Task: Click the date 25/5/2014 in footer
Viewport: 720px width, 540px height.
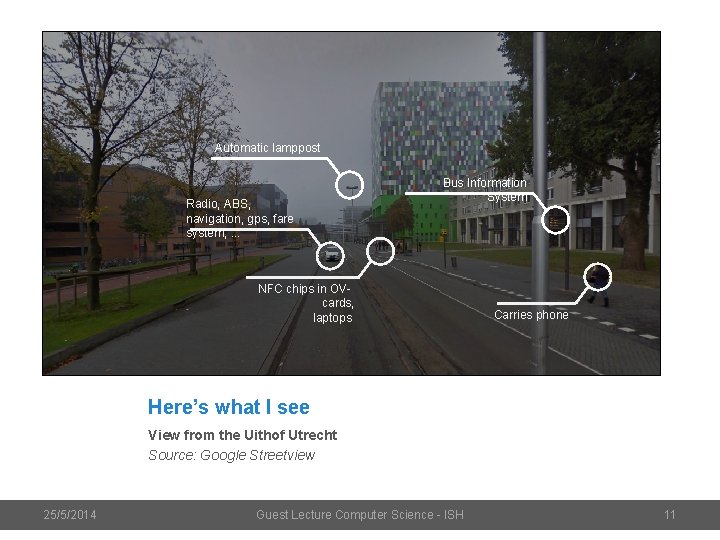Action: click(x=70, y=515)
